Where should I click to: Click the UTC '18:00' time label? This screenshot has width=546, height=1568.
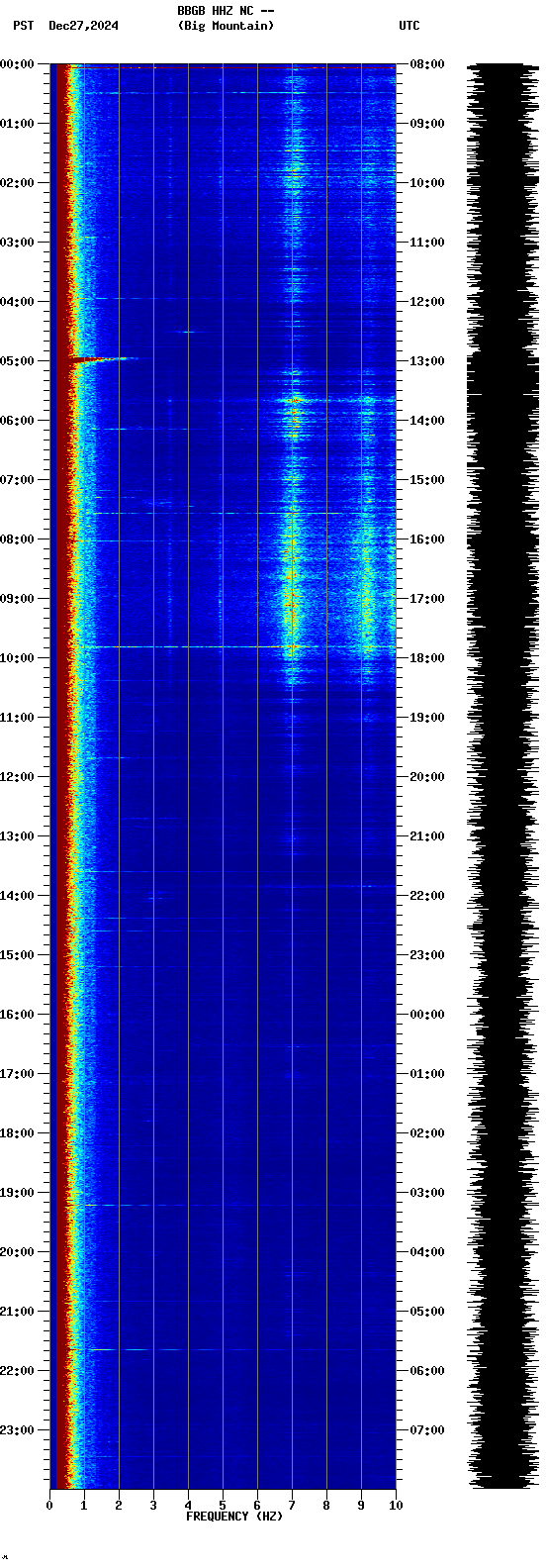click(426, 658)
